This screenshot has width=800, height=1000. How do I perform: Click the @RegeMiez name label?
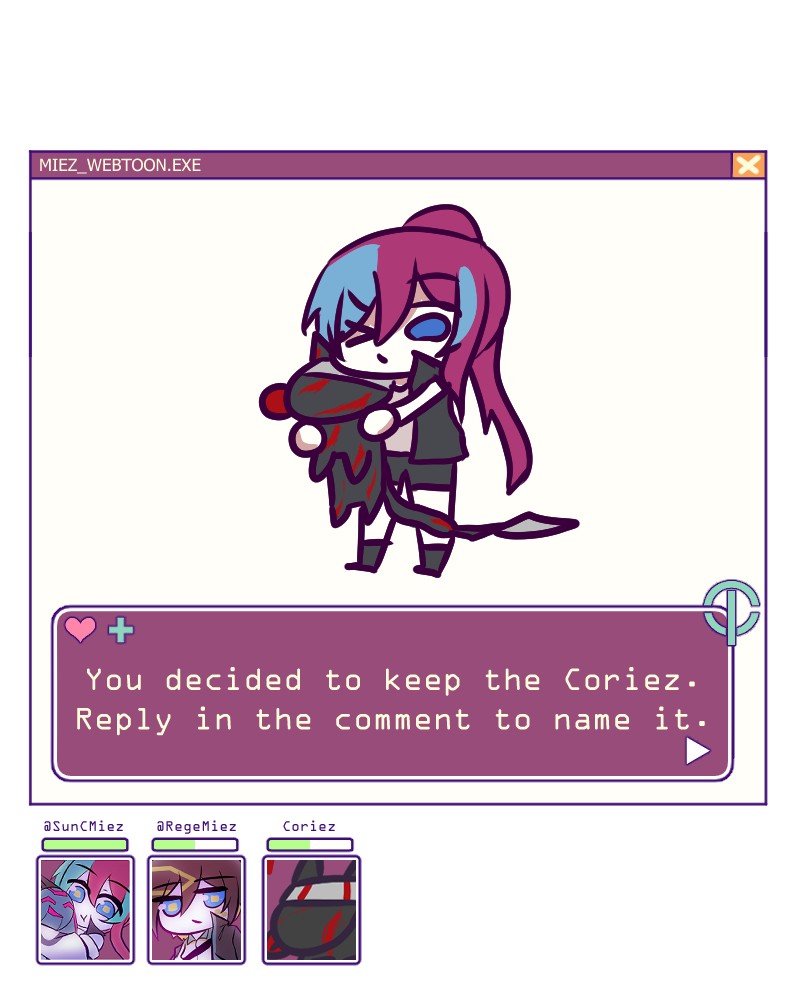click(196, 827)
